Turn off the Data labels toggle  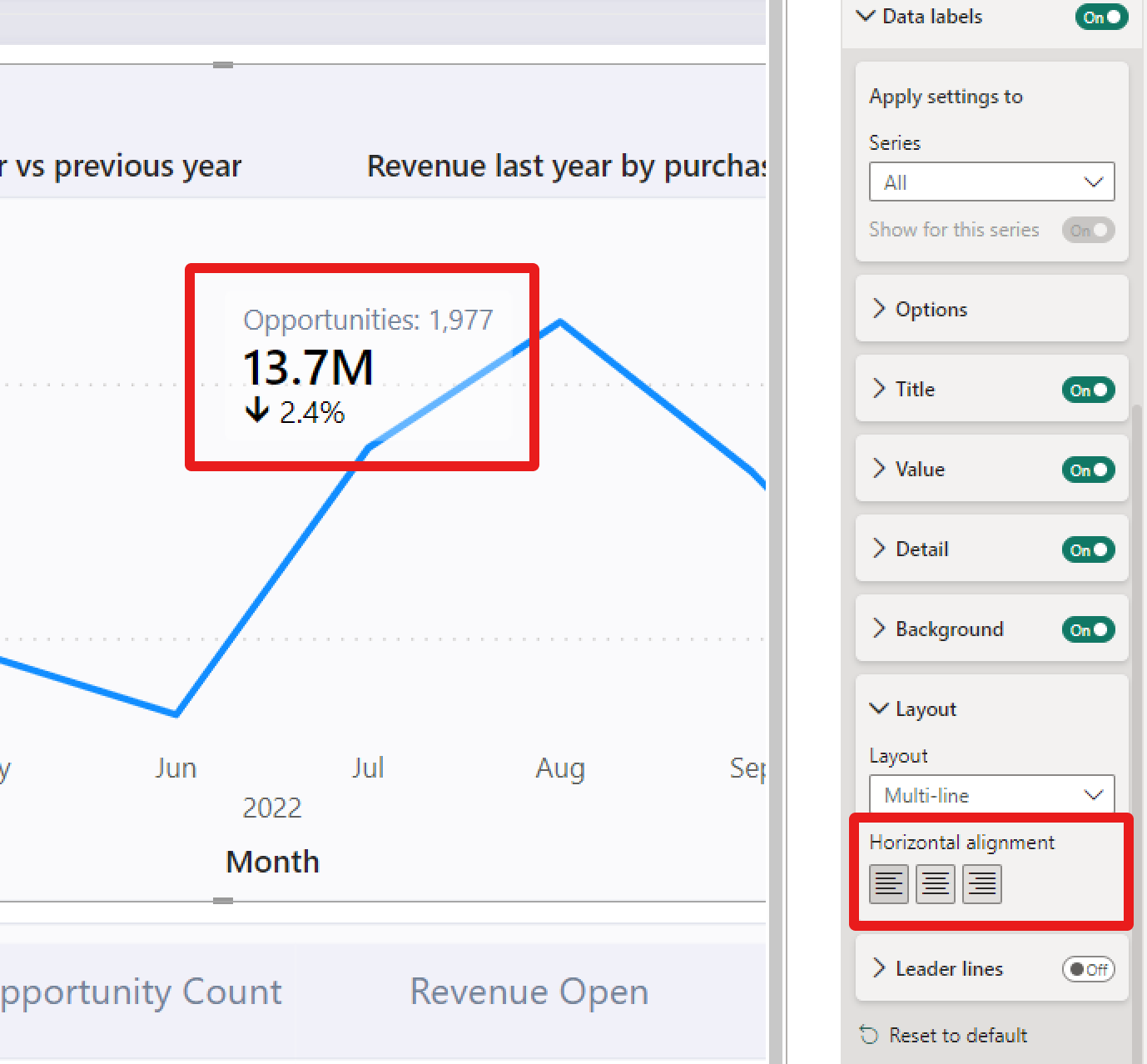(x=1100, y=17)
